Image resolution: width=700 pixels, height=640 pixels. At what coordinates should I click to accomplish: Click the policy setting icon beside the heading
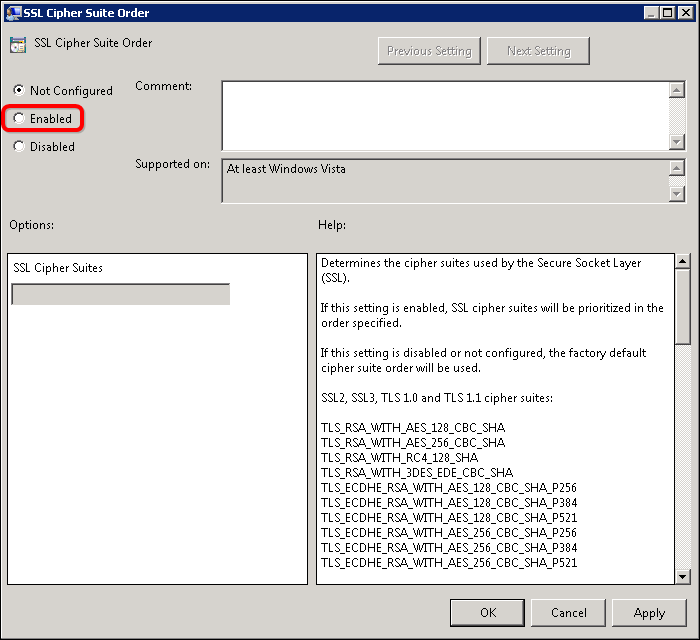pos(18,45)
